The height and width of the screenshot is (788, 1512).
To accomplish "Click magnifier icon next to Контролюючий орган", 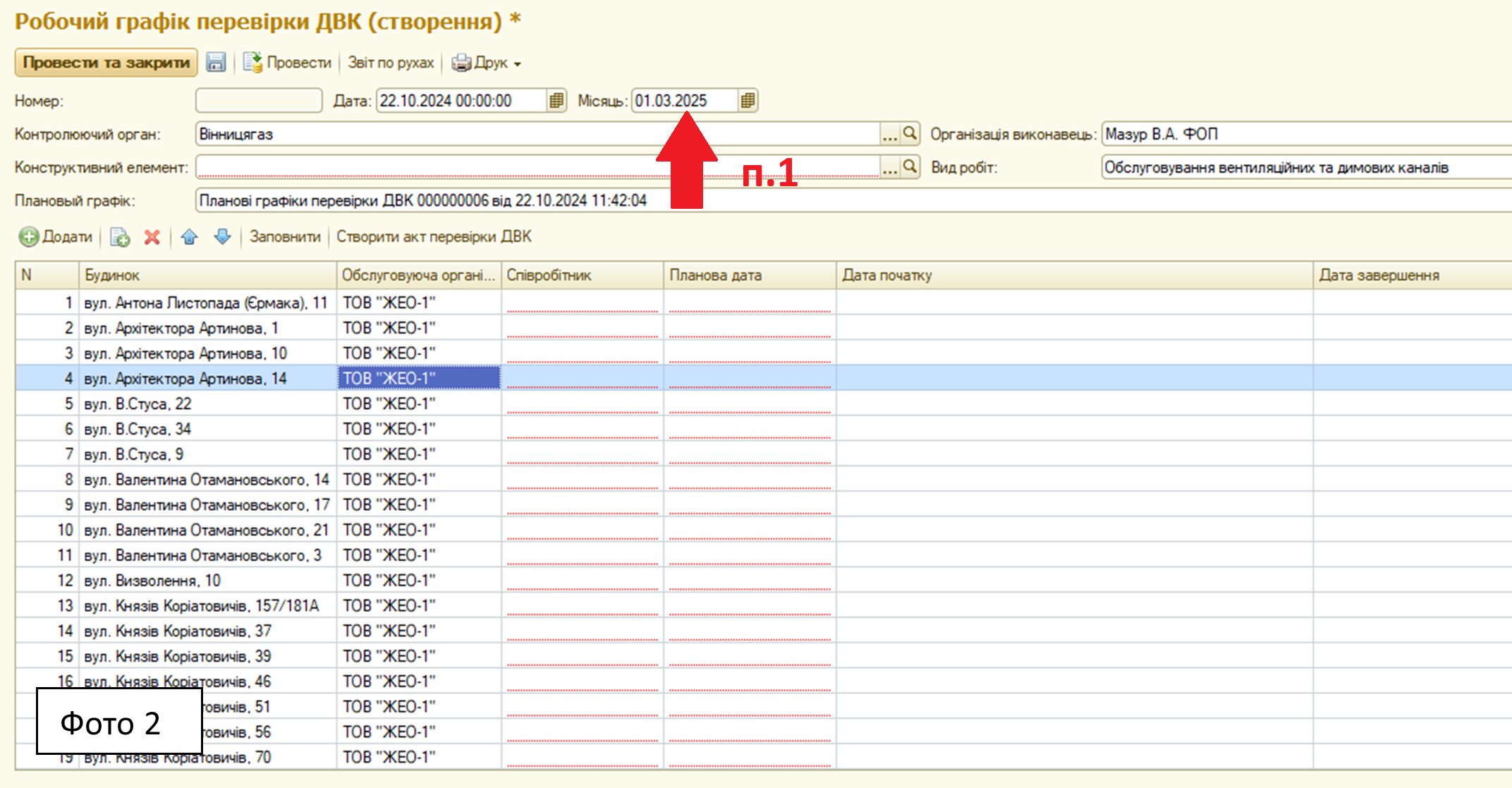I will coord(910,133).
